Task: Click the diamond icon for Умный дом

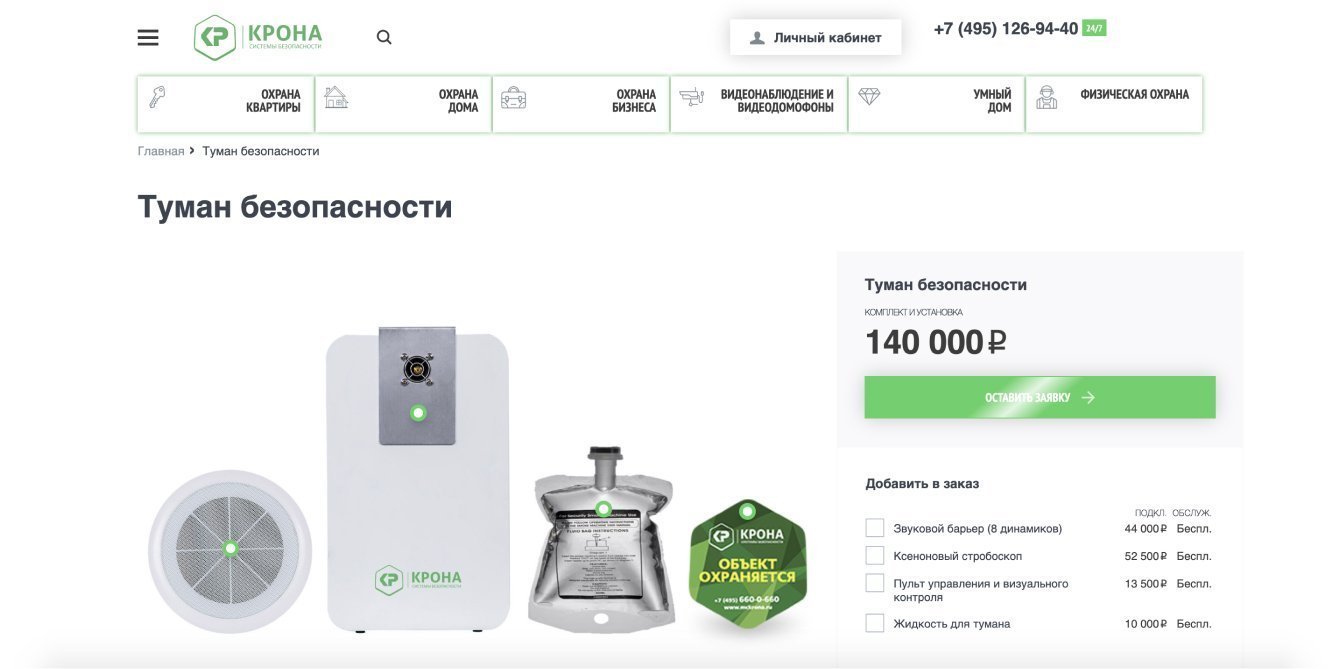Action: 869,96
